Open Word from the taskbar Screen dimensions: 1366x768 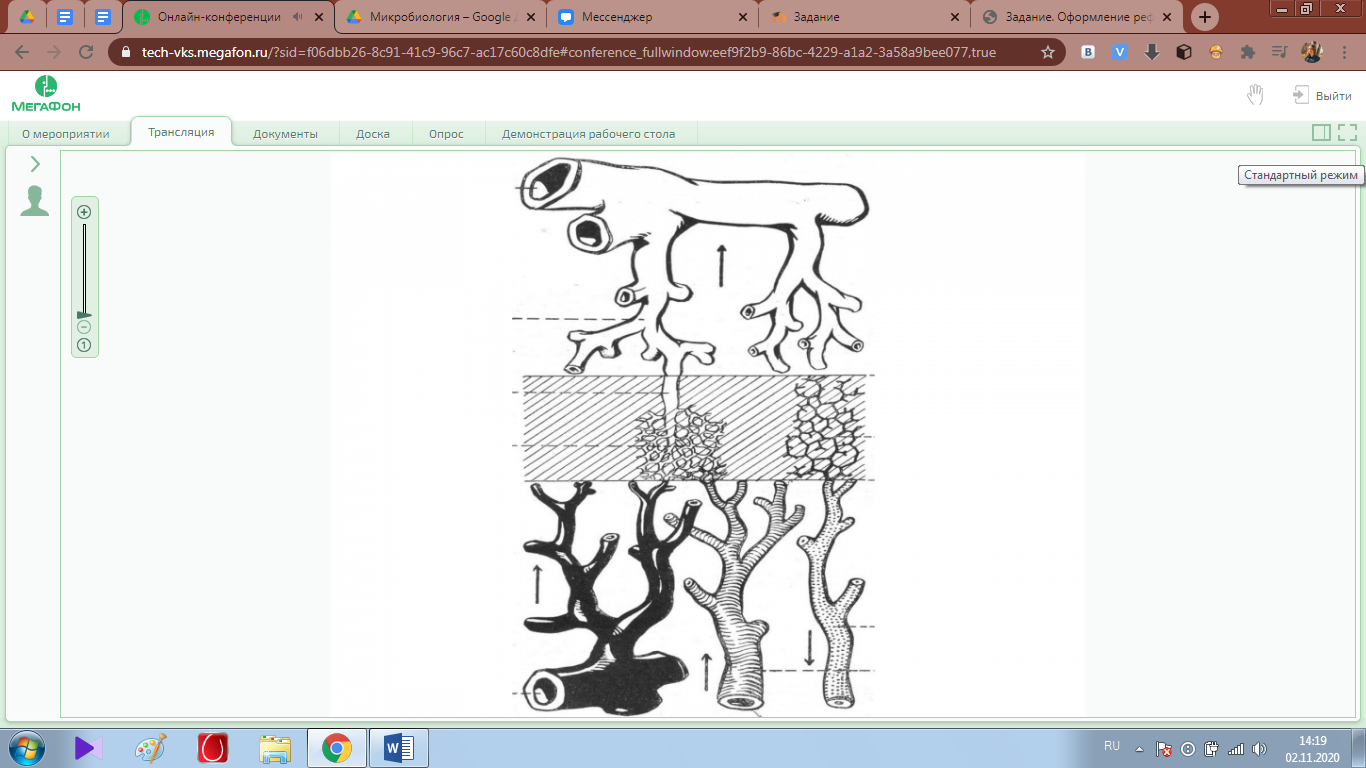pos(399,748)
